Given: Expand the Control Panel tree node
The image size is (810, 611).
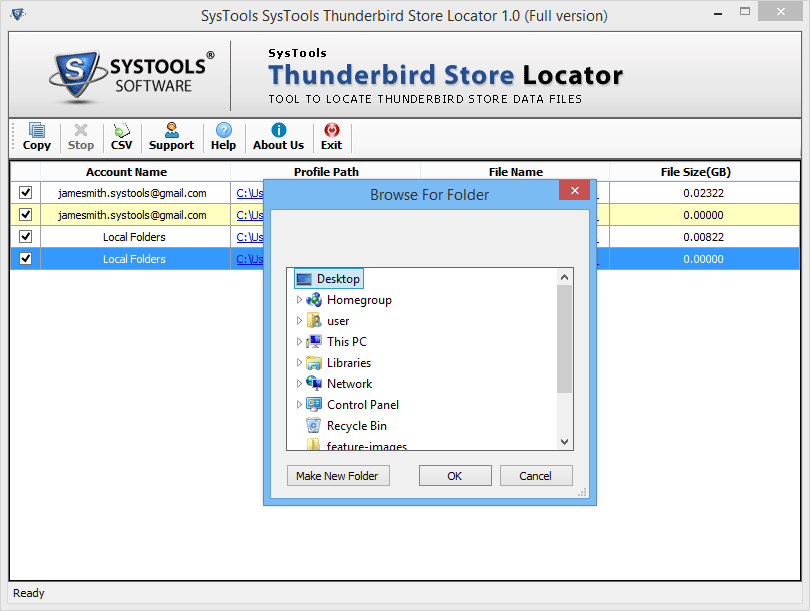Looking at the screenshot, I should pyautogui.click(x=299, y=404).
